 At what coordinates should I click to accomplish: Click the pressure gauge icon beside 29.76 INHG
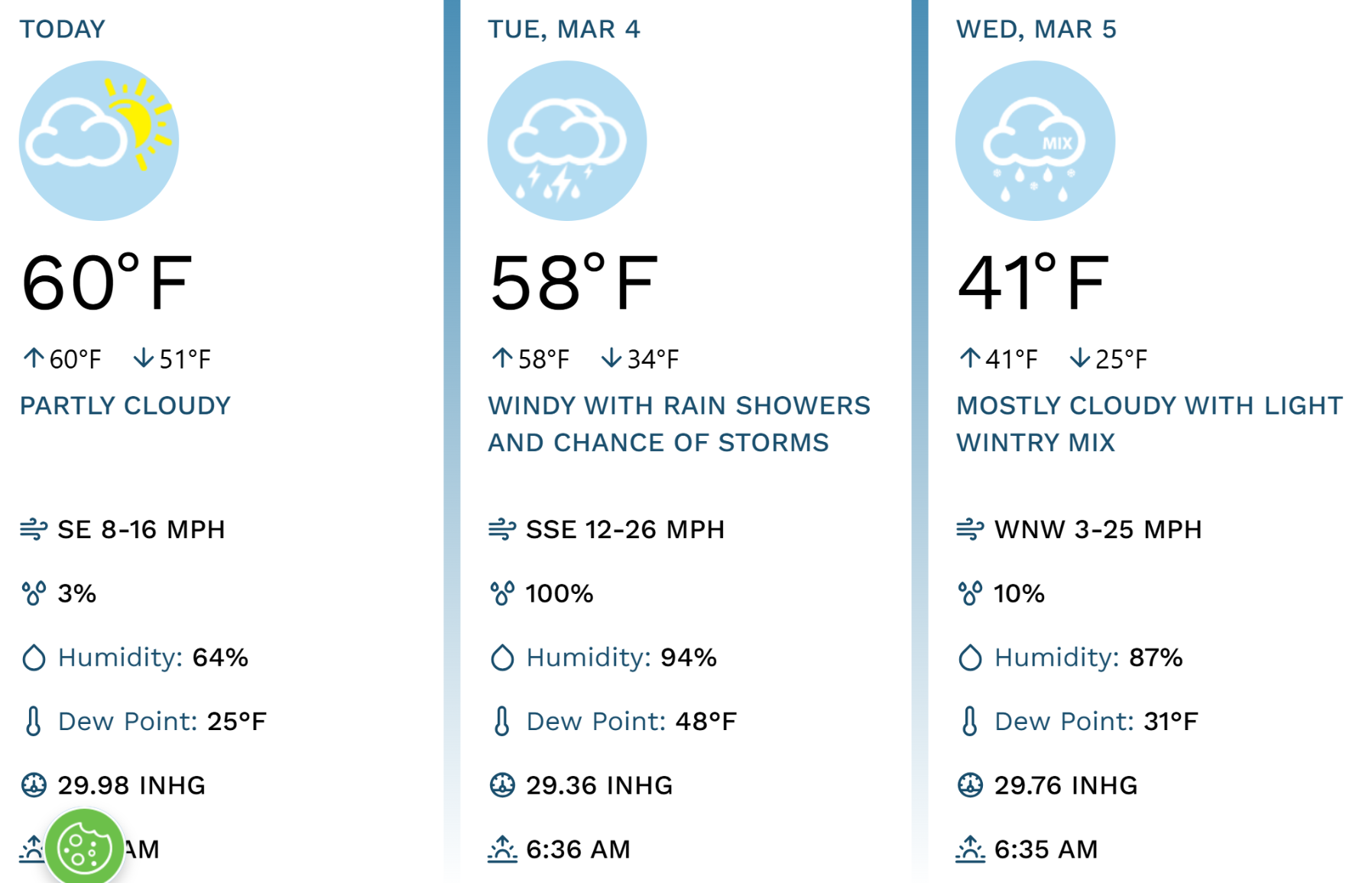coord(970,785)
